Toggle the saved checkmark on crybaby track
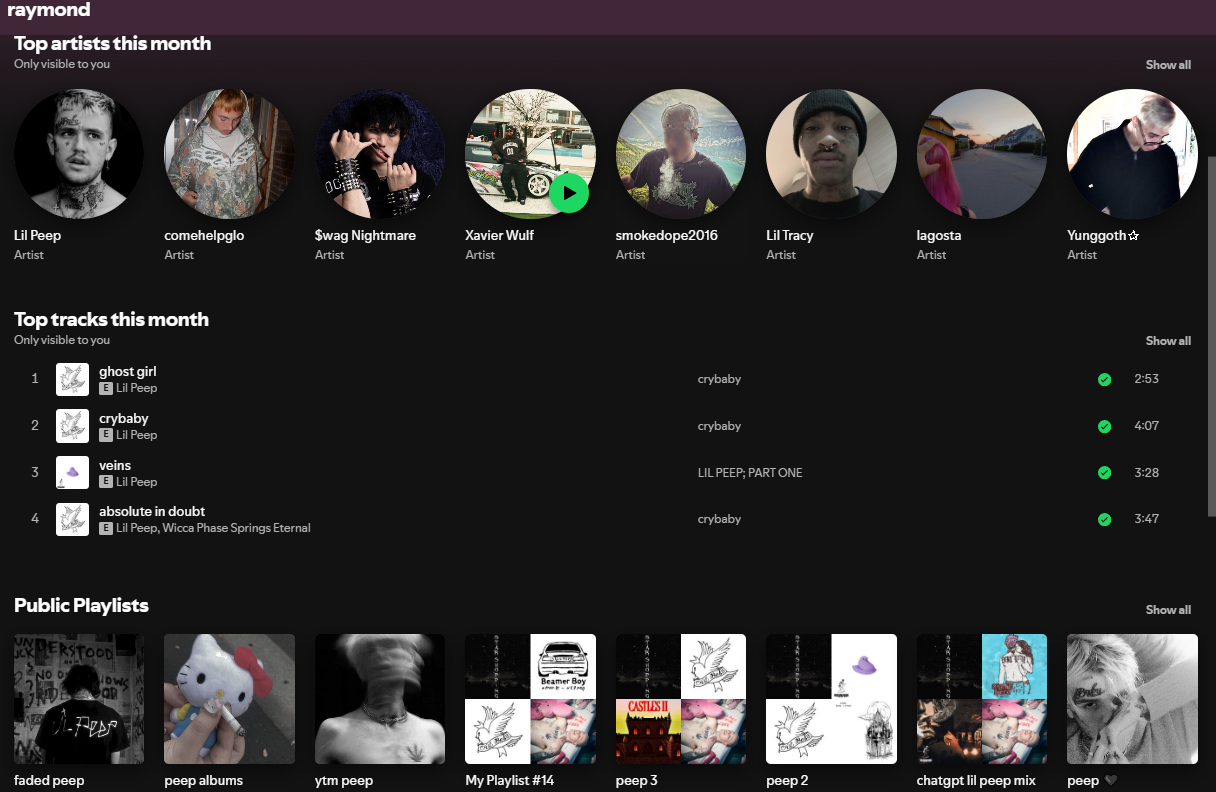This screenshot has height=792, width=1216. [x=1104, y=426]
